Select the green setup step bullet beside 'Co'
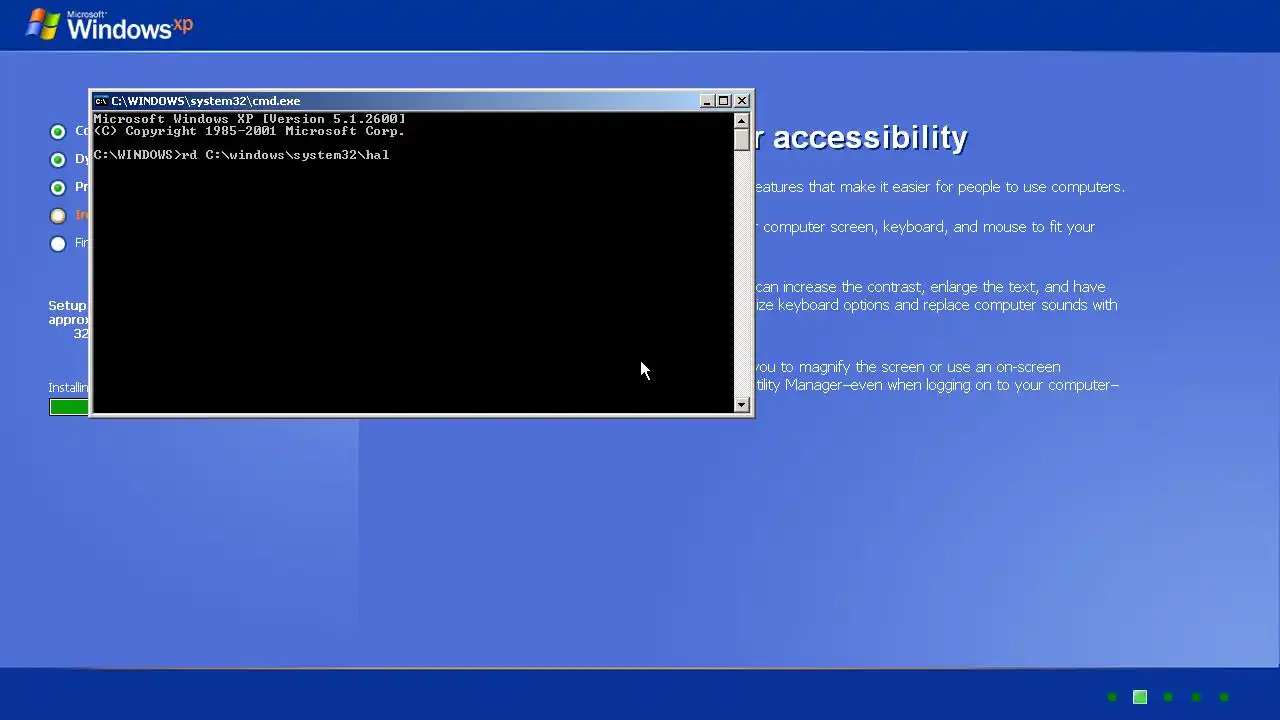This screenshot has height=720, width=1280. [58, 131]
